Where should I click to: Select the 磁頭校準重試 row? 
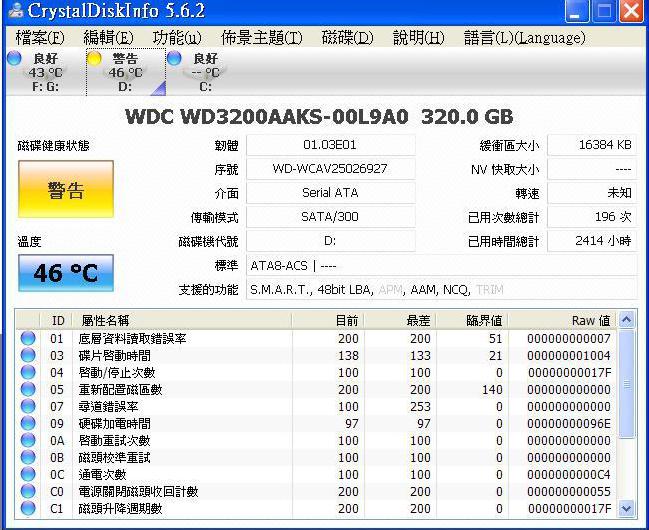coord(316,457)
